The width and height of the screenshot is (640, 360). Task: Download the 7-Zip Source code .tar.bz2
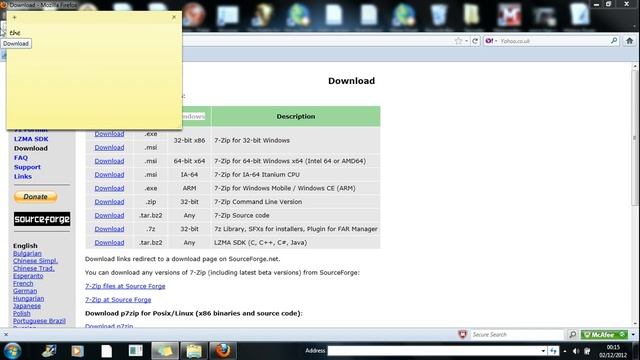click(109, 215)
